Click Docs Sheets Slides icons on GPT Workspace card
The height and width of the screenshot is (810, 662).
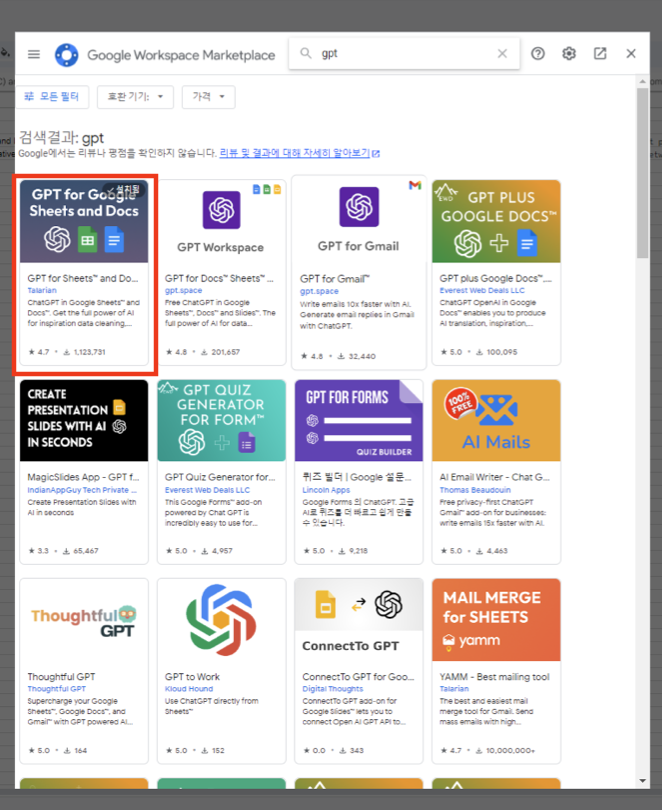pyautogui.click(x=266, y=190)
